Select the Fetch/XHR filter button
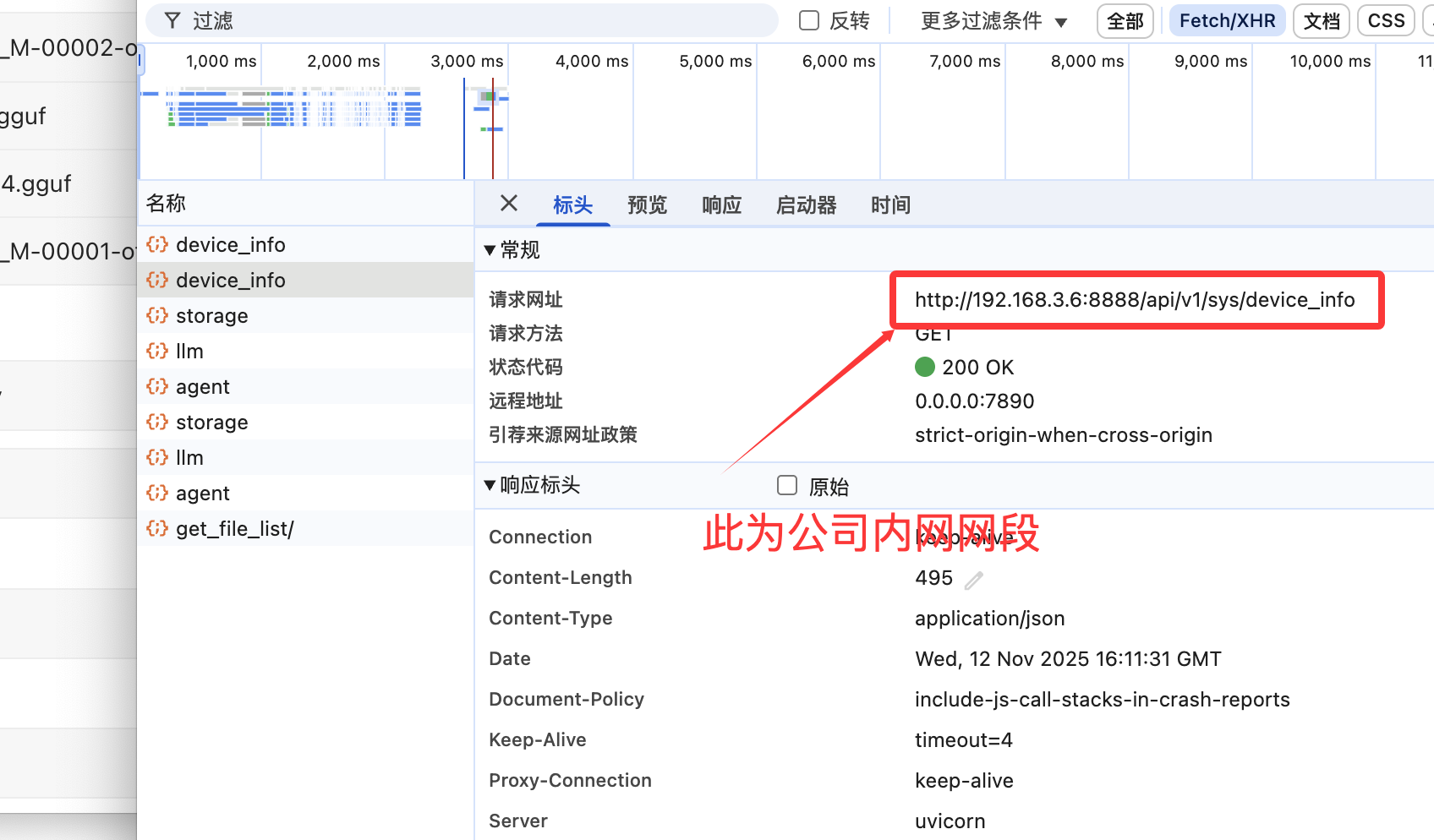Image resolution: width=1434 pixels, height=840 pixels. (1227, 20)
